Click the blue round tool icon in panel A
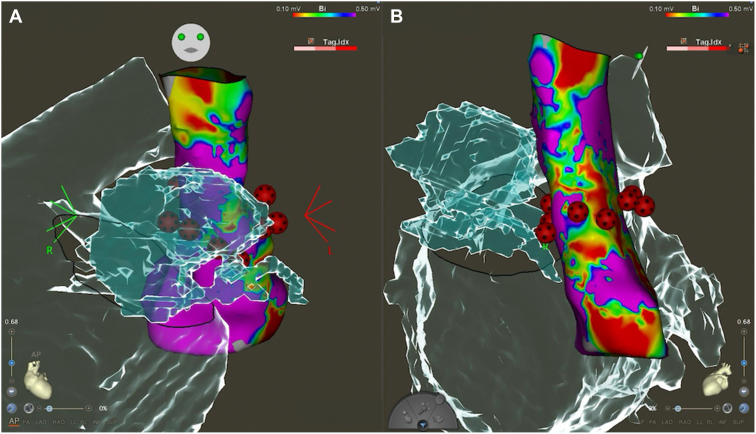The image size is (756, 434). (x=12, y=408)
